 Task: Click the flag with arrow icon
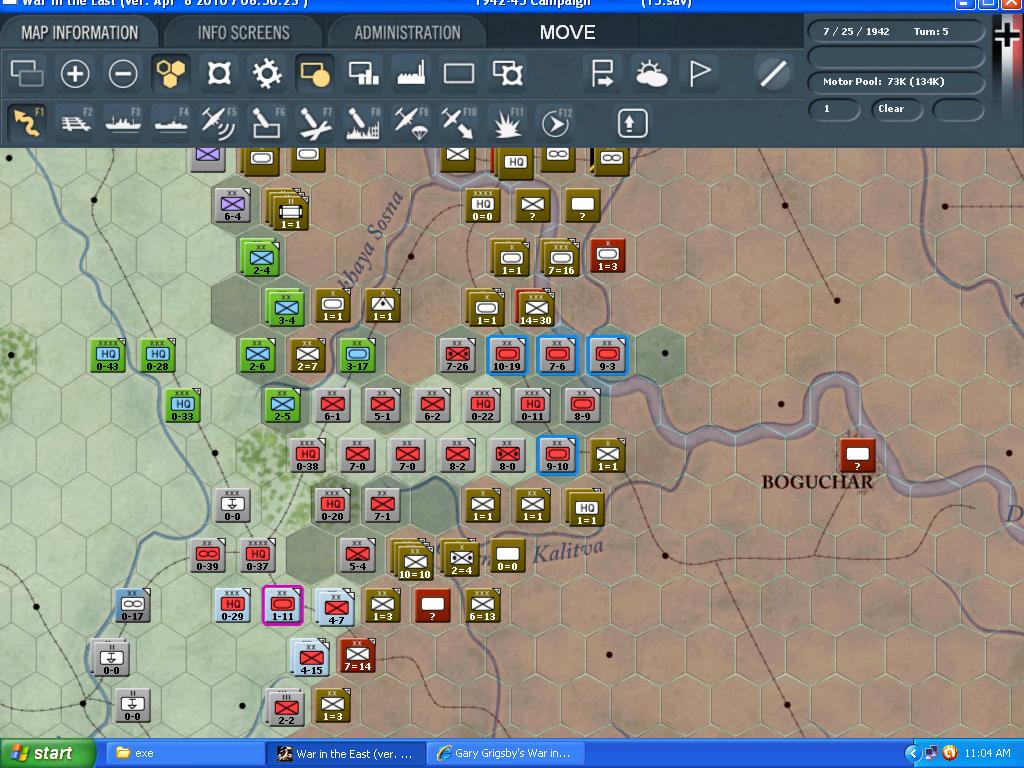pos(602,73)
